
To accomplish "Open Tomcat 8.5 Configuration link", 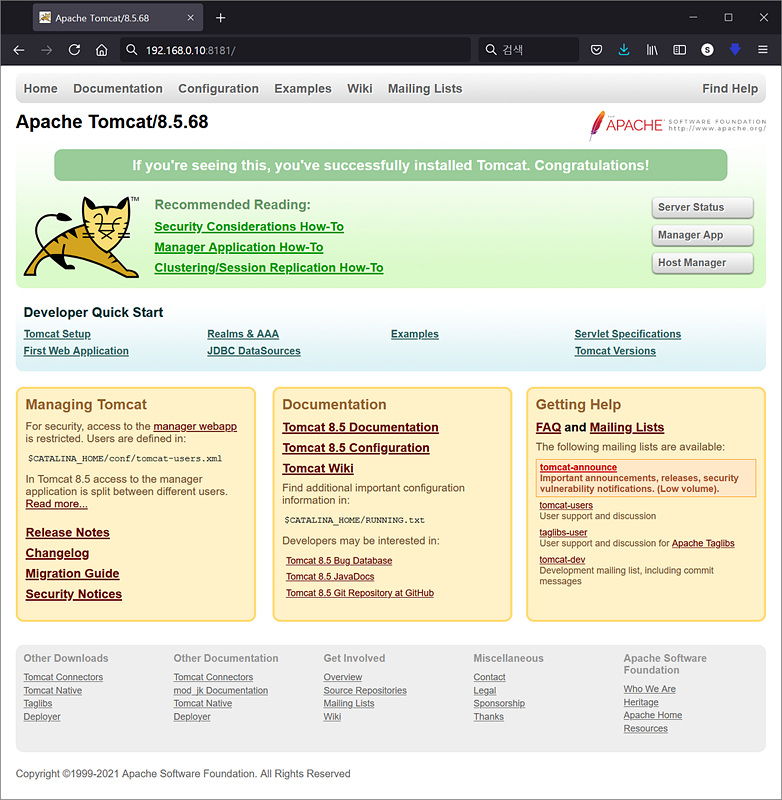I will point(356,448).
